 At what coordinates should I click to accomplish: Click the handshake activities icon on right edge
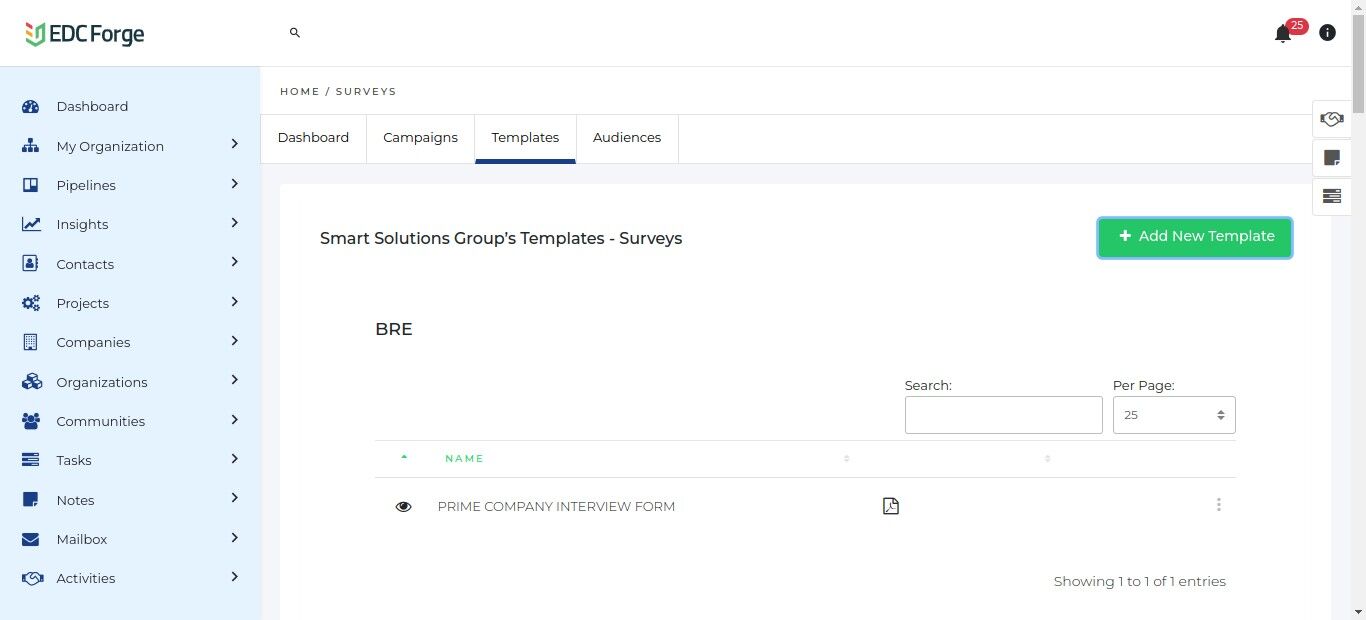(x=1332, y=119)
